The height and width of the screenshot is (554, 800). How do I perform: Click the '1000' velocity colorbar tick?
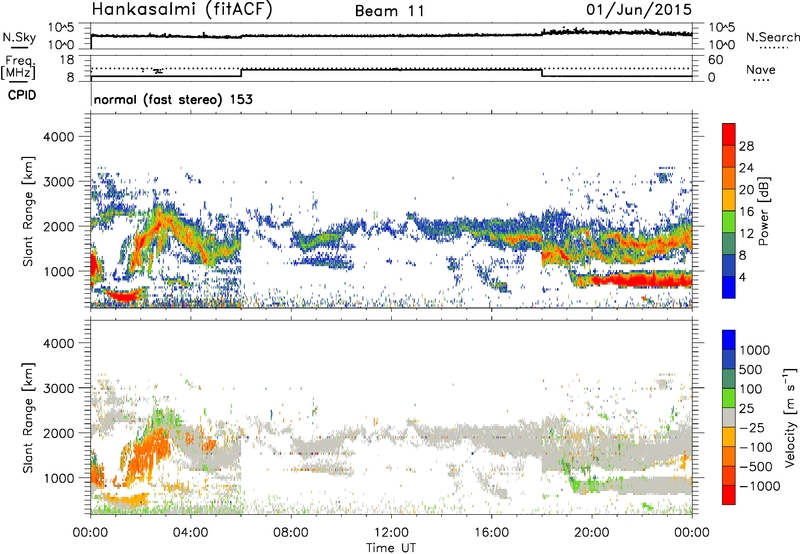754,350
